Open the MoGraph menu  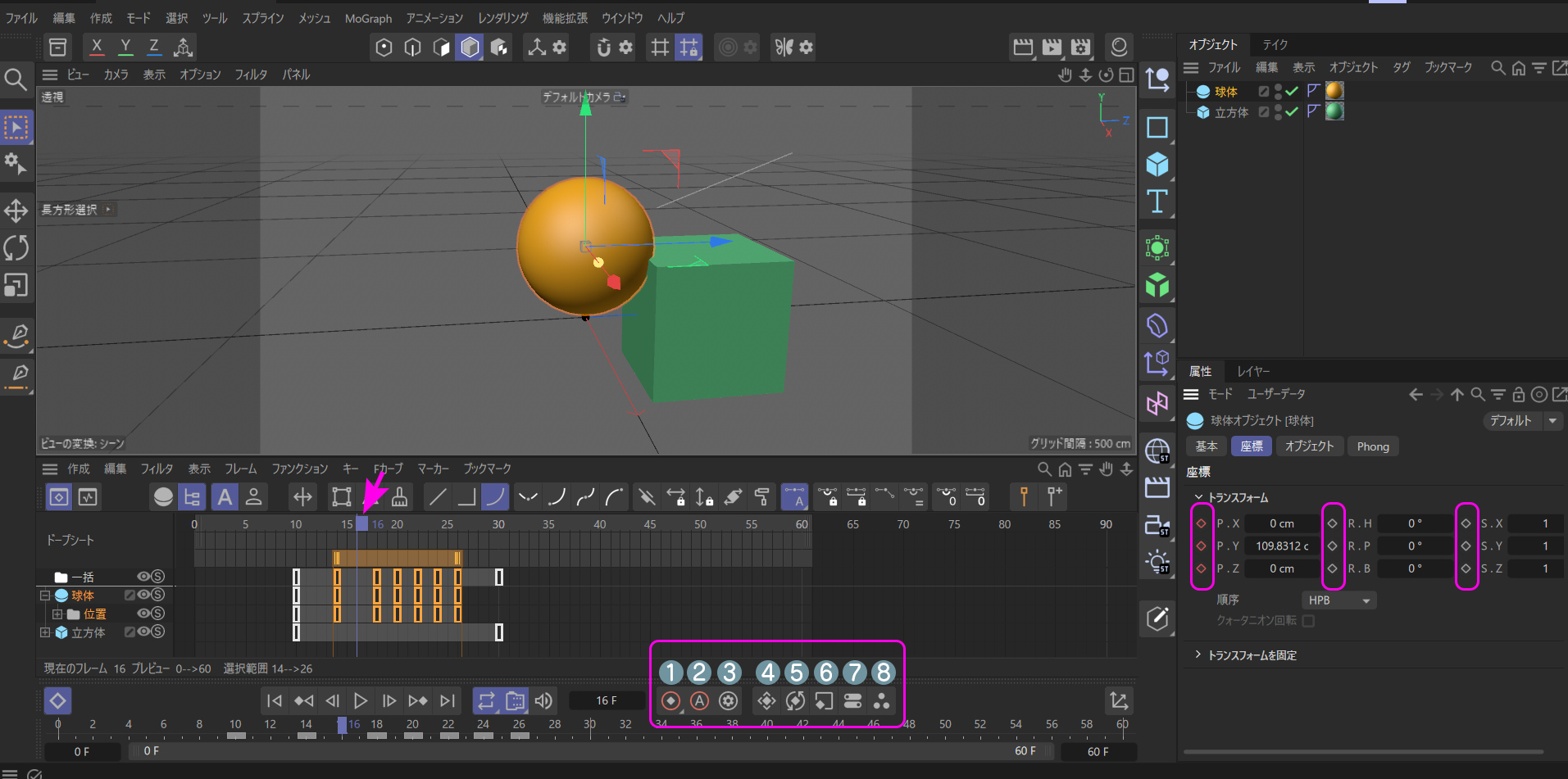(x=368, y=18)
